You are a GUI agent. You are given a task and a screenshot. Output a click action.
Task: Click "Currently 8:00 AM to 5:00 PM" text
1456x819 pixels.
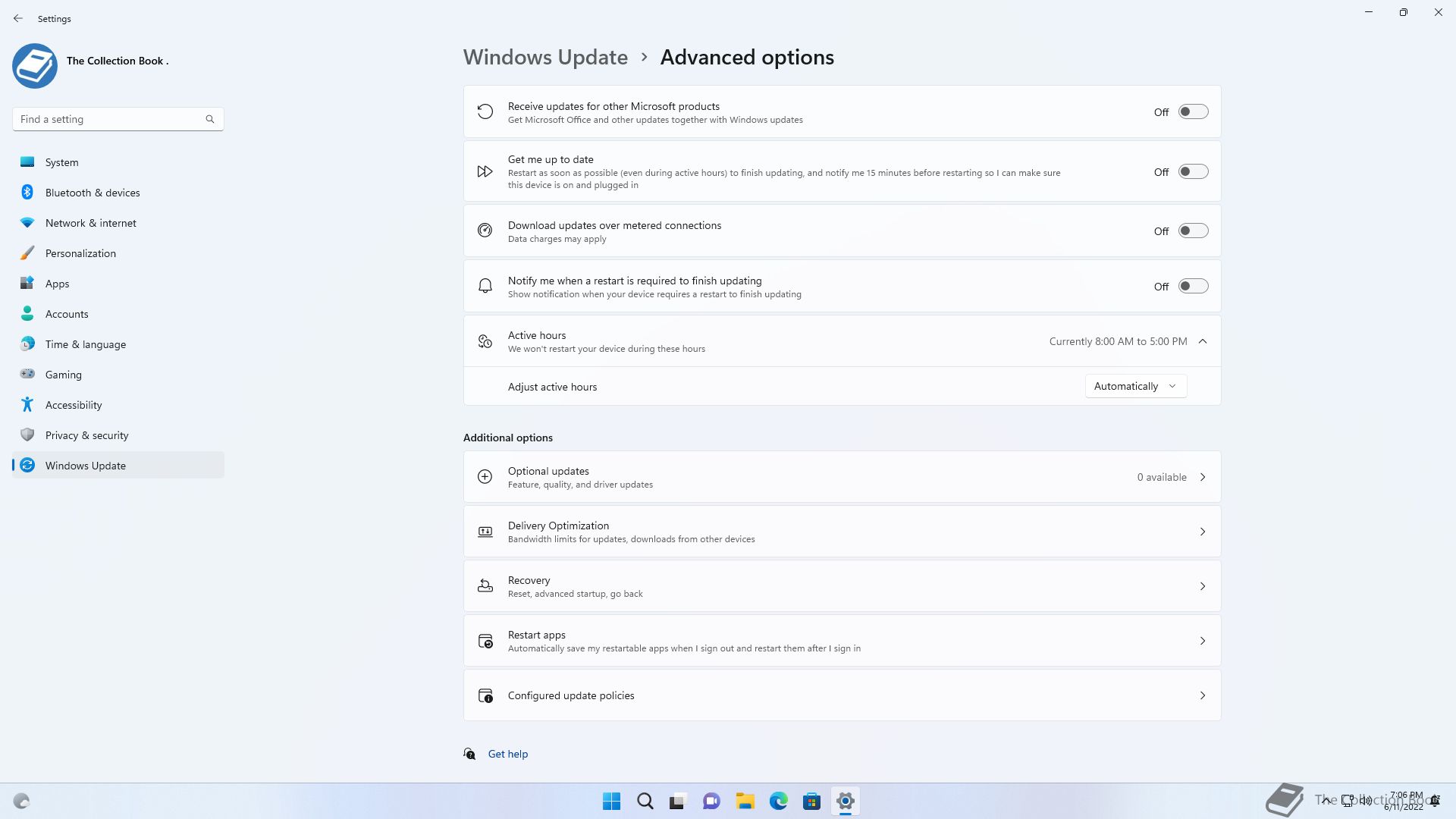[1118, 341]
